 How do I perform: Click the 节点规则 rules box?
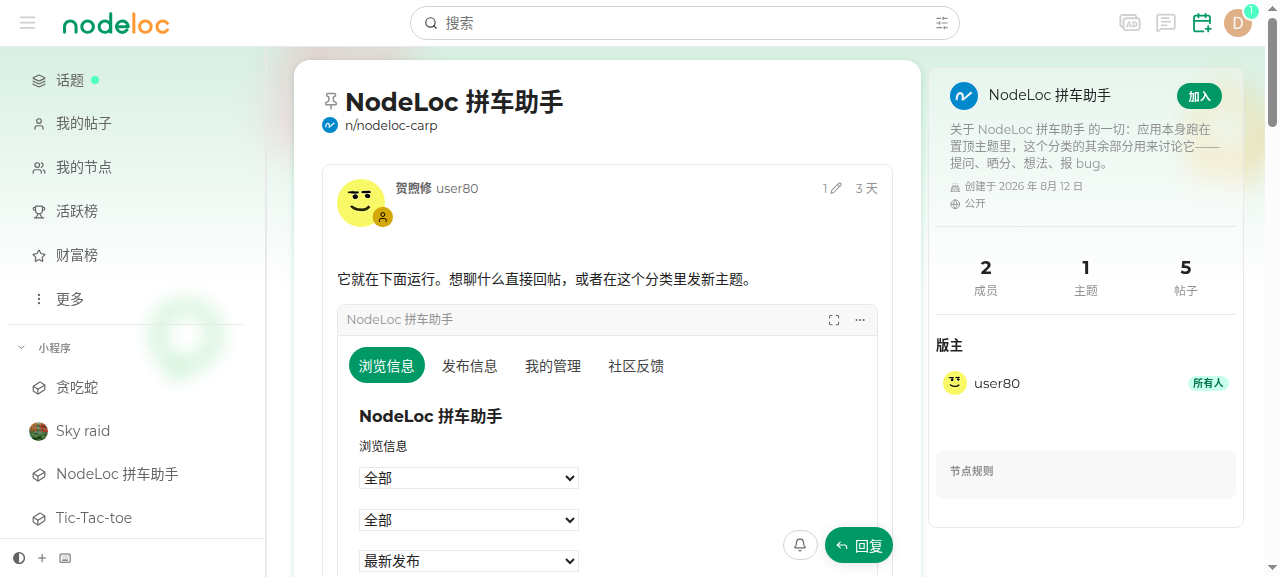(1086, 474)
